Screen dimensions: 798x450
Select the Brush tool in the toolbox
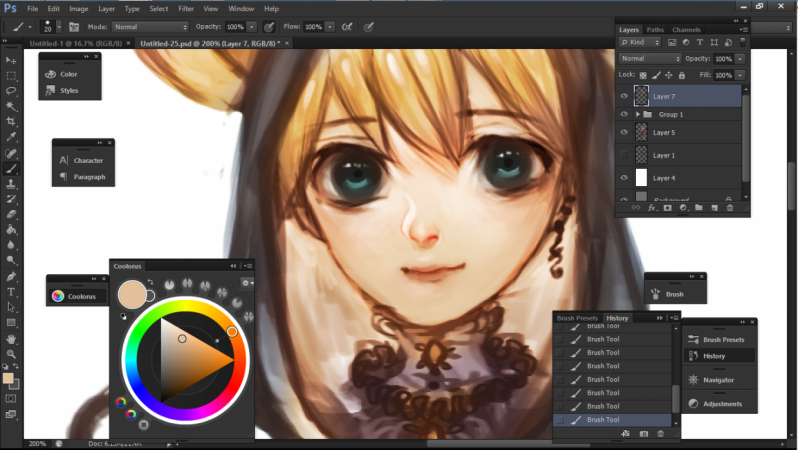(x=11, y=168)
